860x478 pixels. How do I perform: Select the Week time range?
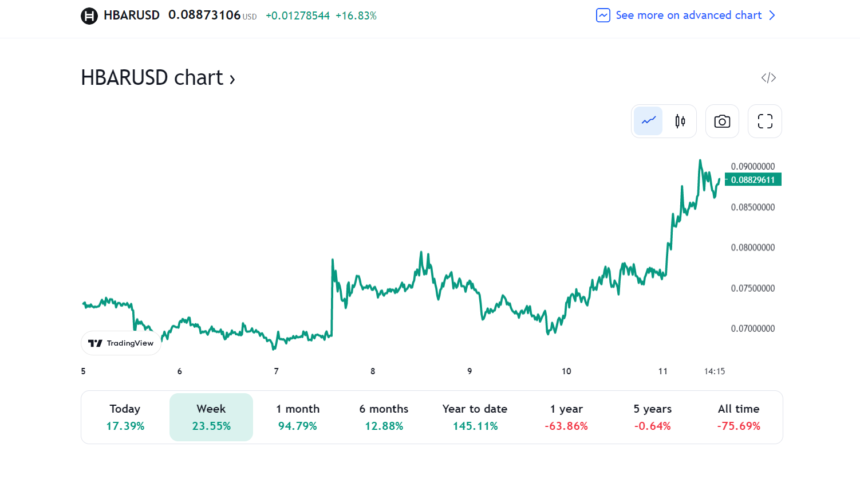click(211, 417)
